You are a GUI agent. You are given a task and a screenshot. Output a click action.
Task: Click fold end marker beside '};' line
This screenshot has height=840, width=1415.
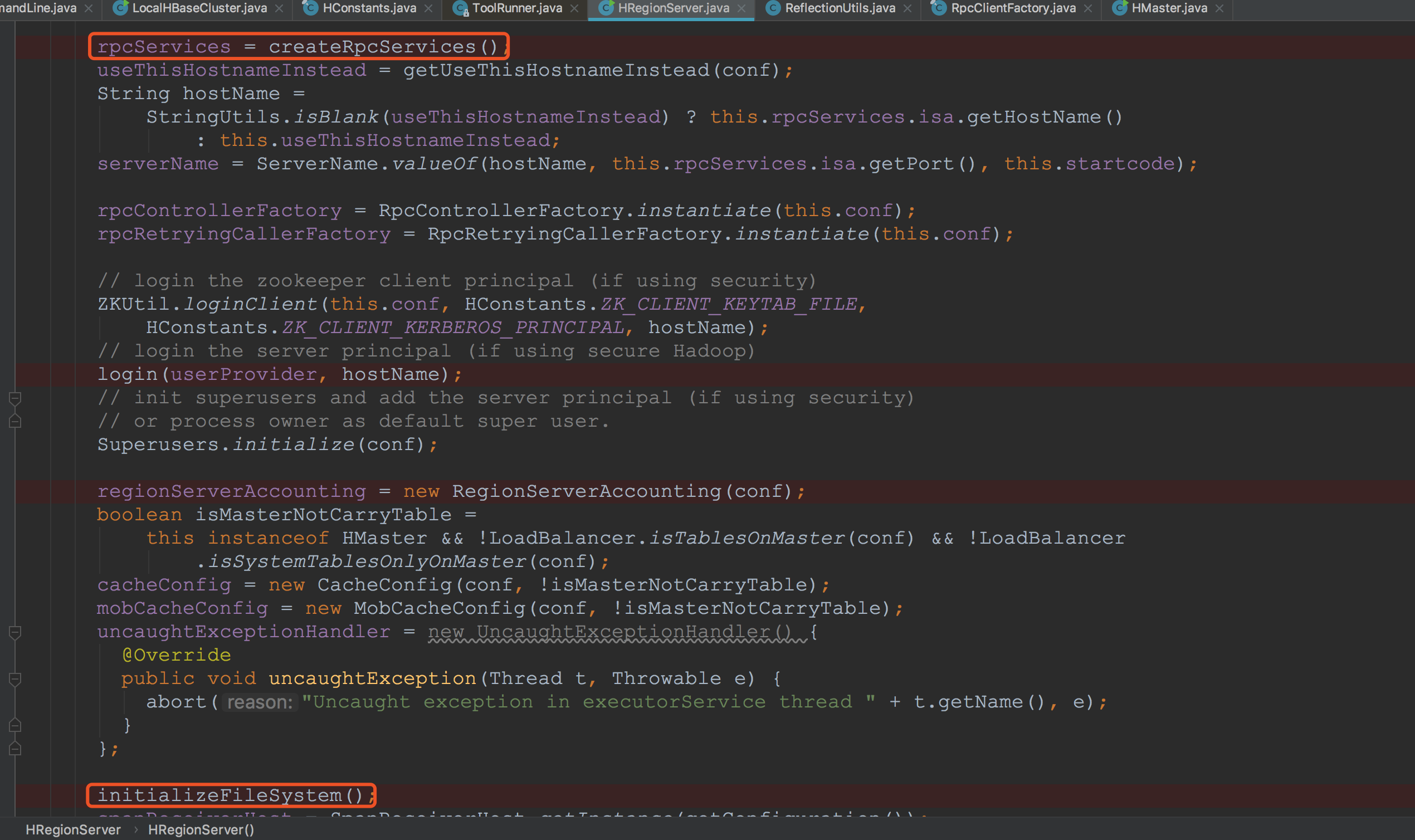tap(15, 749)
